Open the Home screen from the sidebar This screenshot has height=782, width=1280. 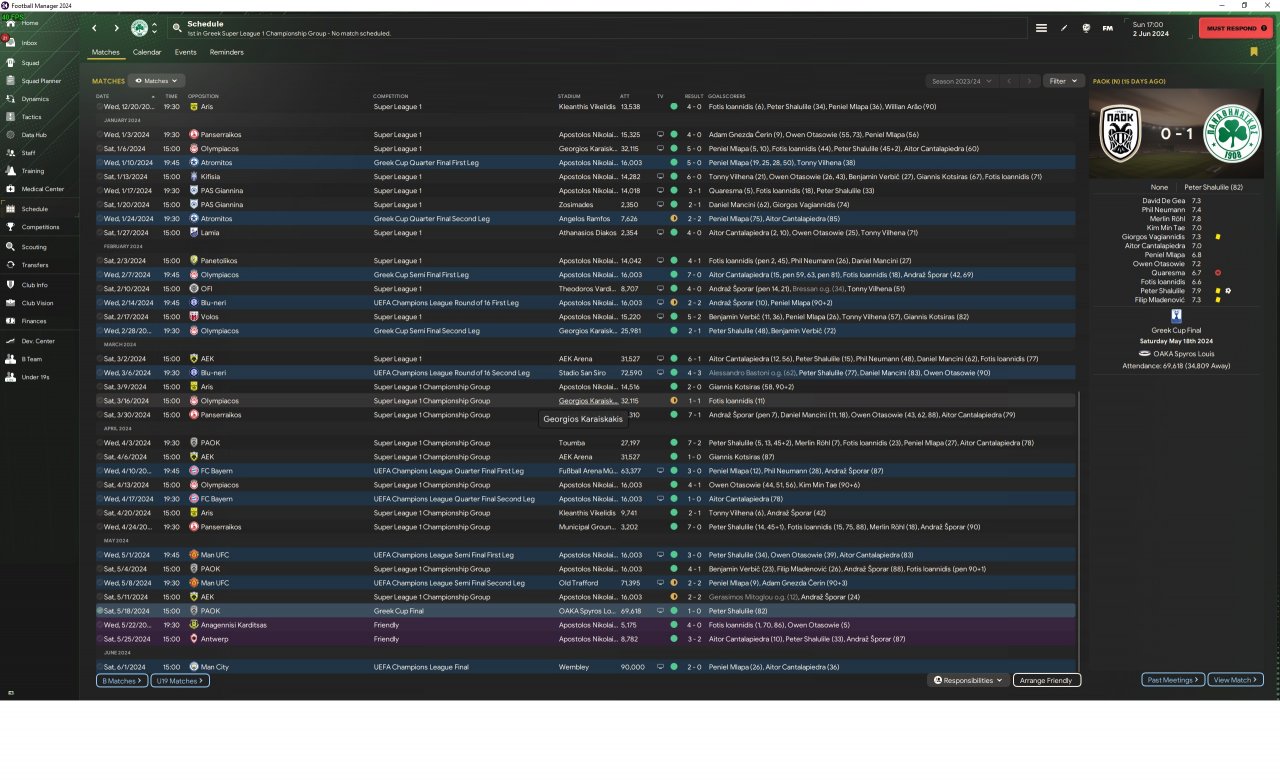coord(30,23)
